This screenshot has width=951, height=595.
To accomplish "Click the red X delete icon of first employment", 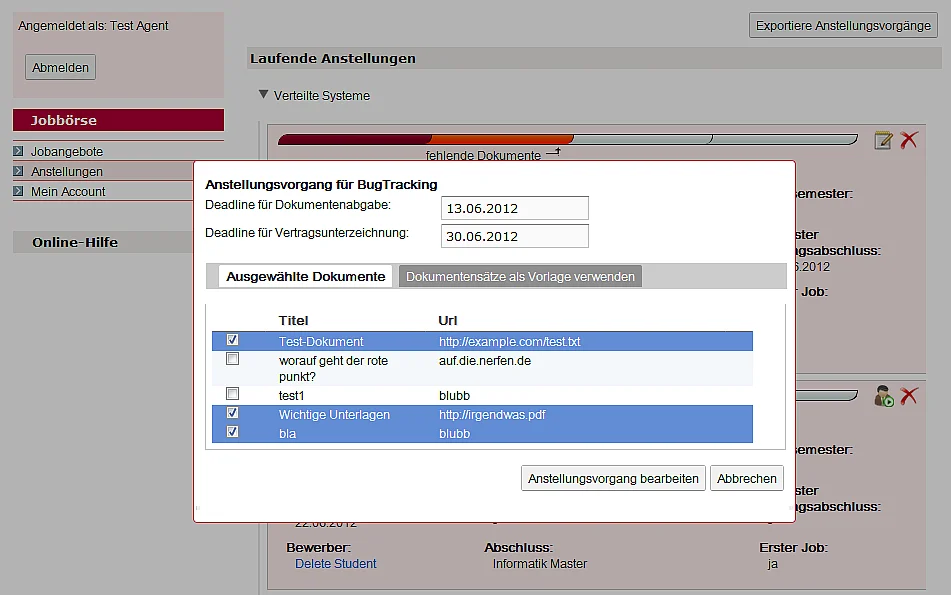I will coord(909,140).
